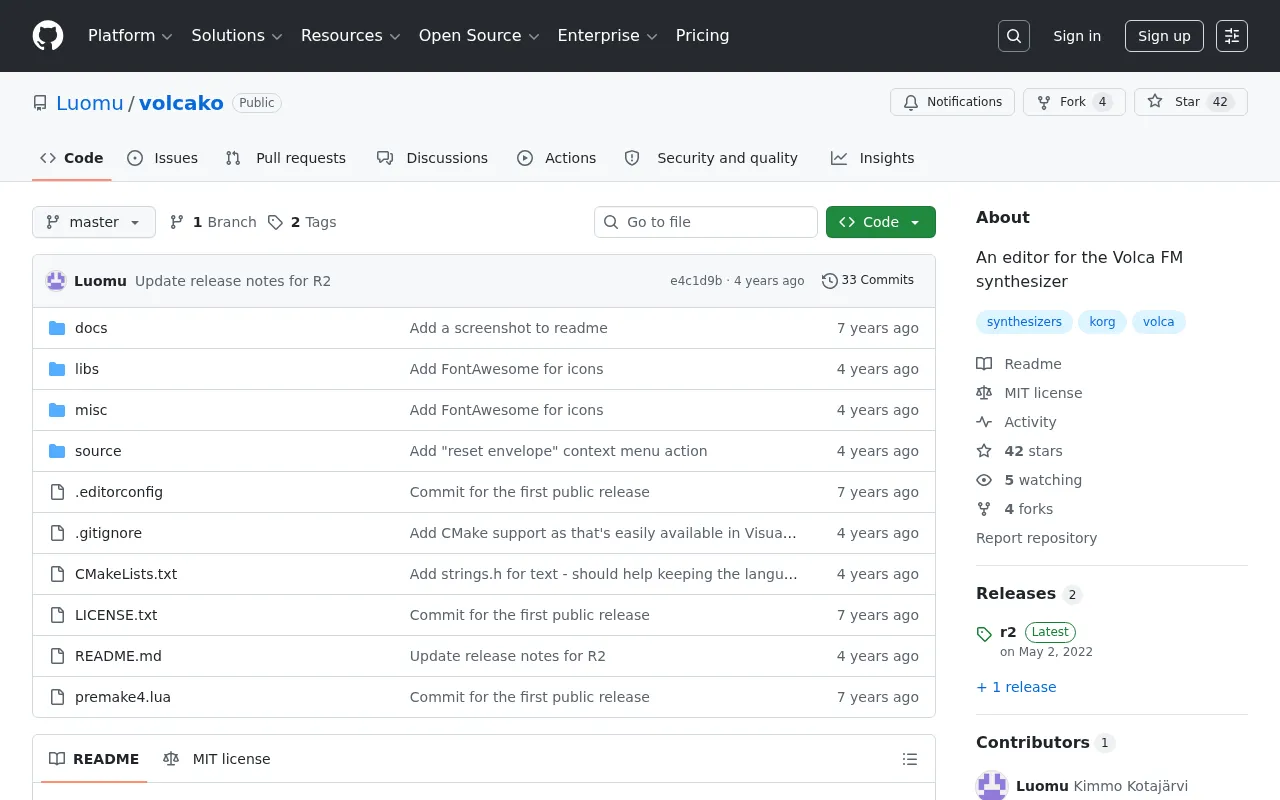Open the README.md file
Screen dimensions: 1280x800
click(x=118, y=656)
